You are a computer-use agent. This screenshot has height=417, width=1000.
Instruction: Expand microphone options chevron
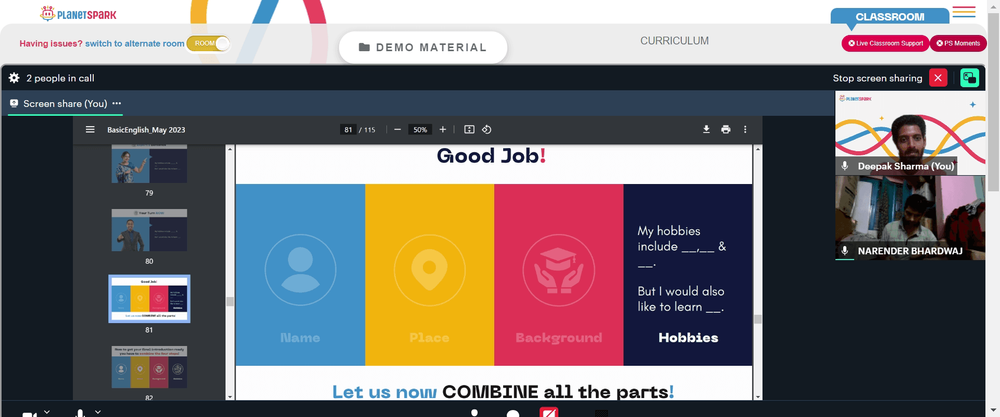point(98,412)
